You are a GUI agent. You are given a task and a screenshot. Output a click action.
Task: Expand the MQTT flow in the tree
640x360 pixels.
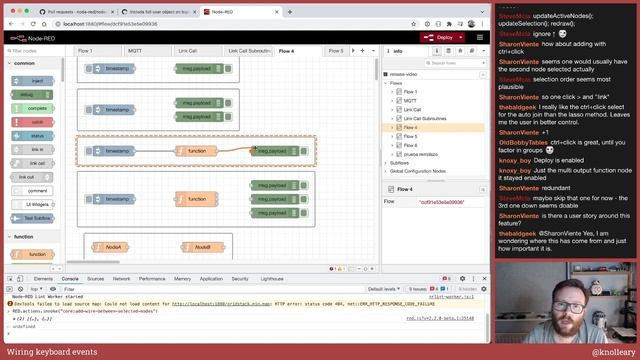(392, 101)
